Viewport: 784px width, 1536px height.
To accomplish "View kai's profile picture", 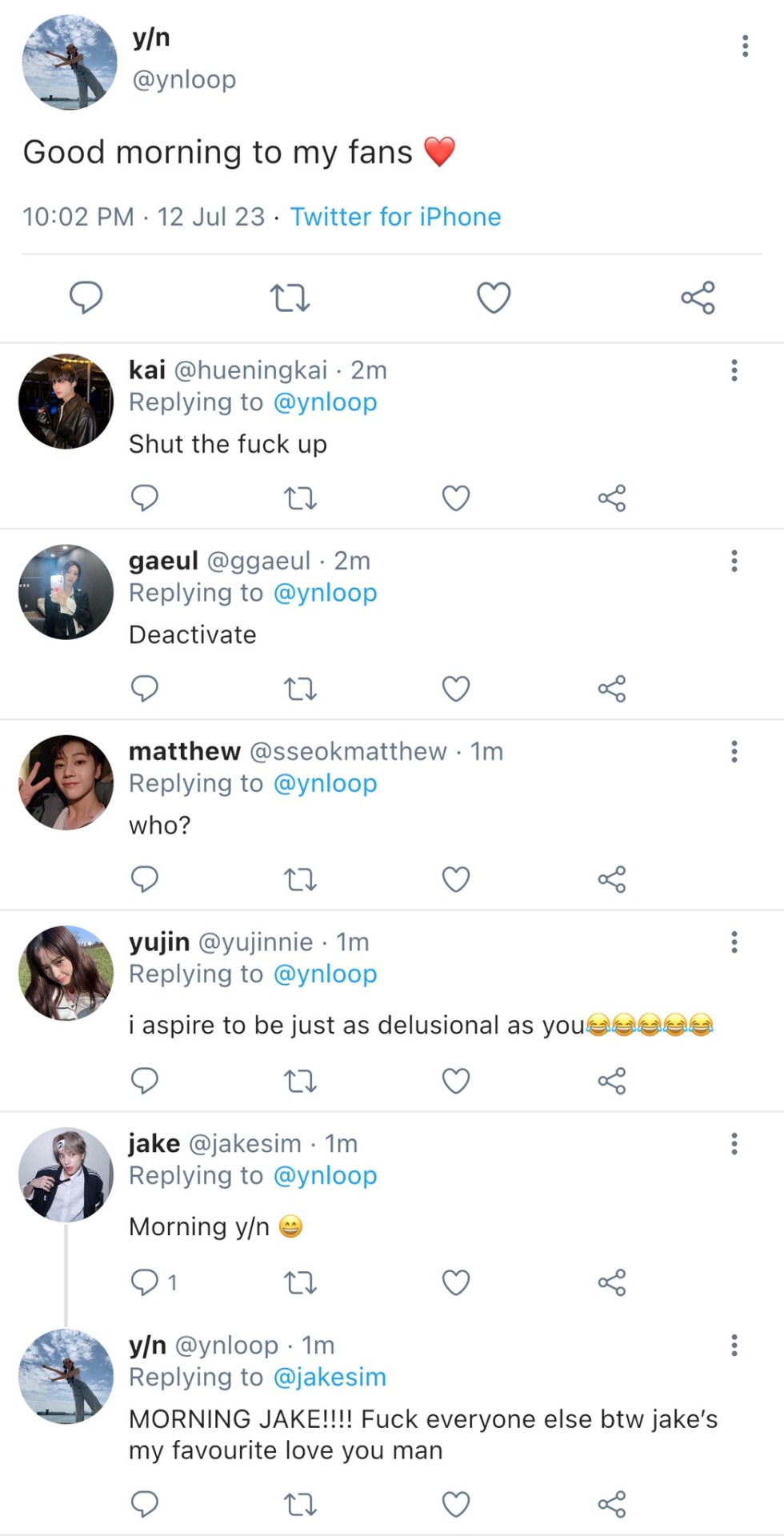I will 66,402.
